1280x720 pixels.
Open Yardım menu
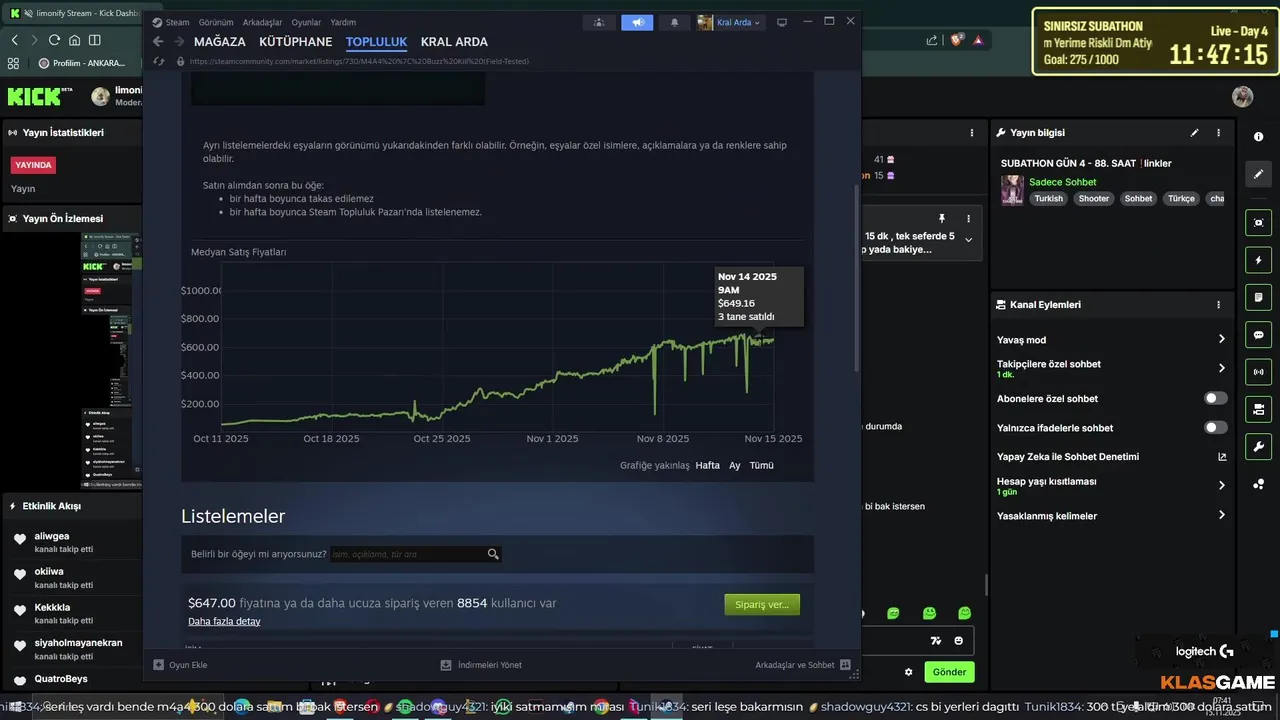(343, 22)
